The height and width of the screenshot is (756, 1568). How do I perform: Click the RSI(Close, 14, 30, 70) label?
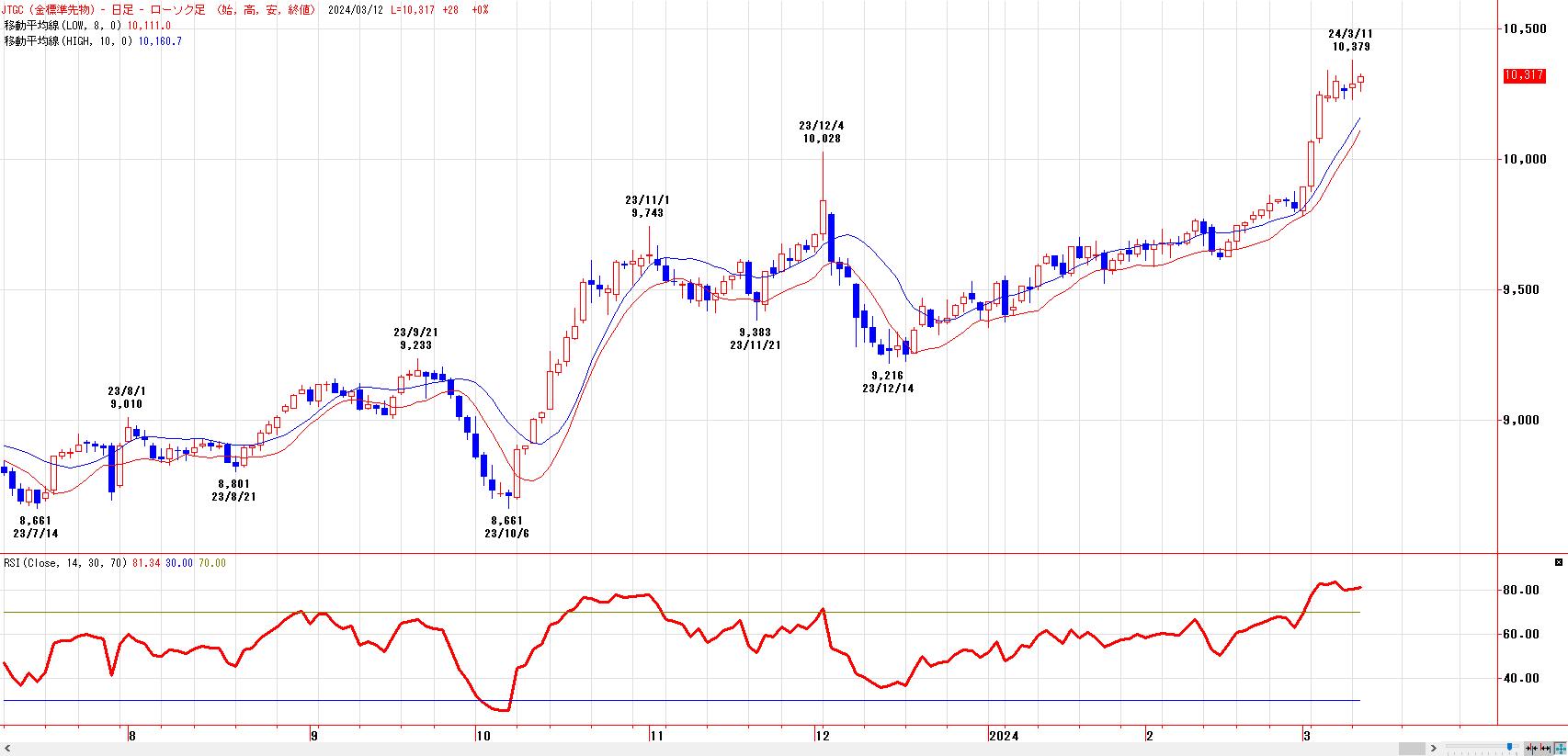[x=66, y=563]
